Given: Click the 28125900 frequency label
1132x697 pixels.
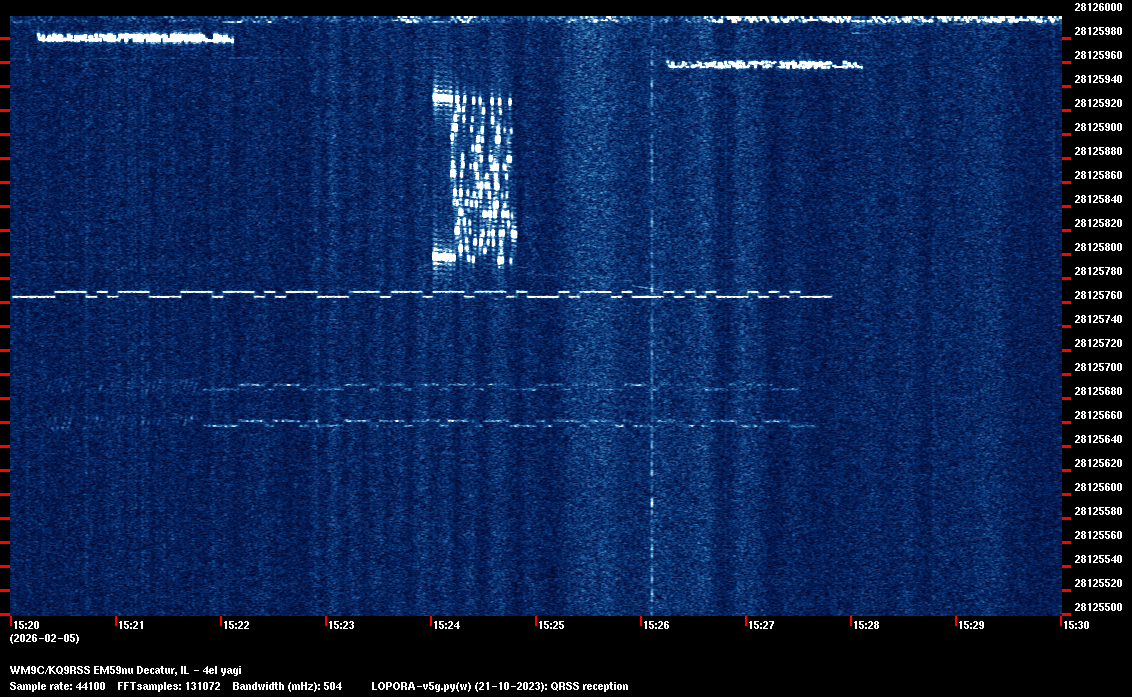Looking at the screenshot, I should click(x=1097, y=127).
